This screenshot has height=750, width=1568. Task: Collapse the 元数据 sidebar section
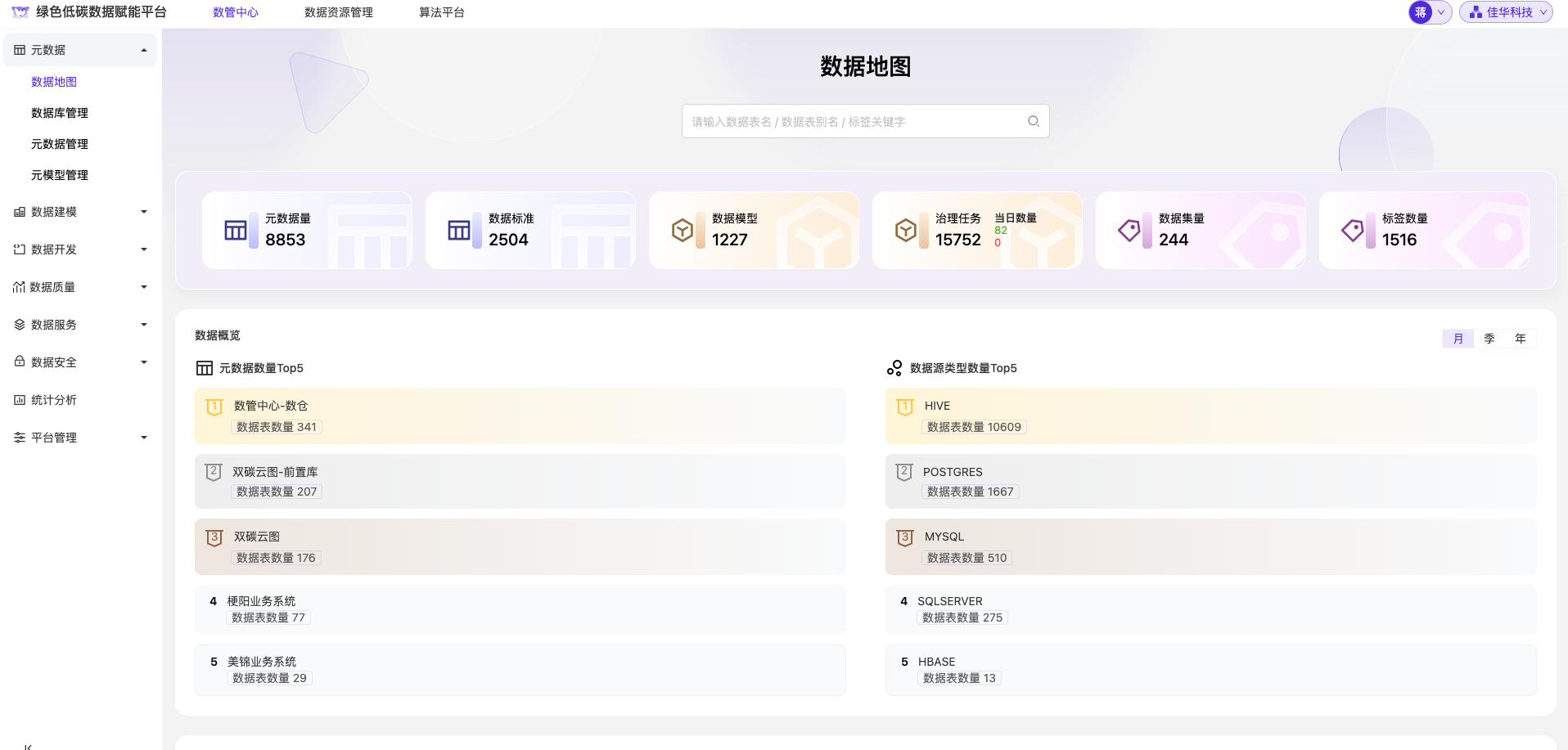coord(80,50)
